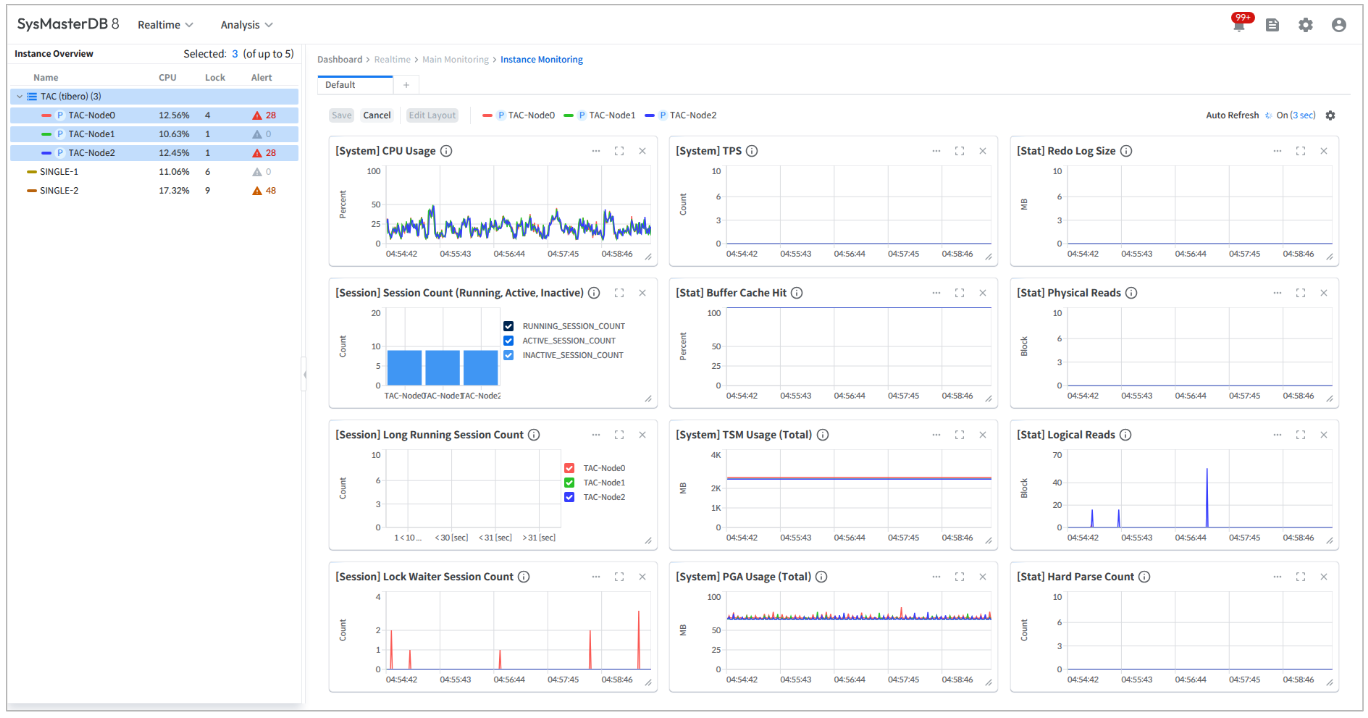1368x718 pixels.
Task: Toggle TAC-Node0 legend checkbox in Long Running chart
Action: pyautogui.click(x=569, y=468)
